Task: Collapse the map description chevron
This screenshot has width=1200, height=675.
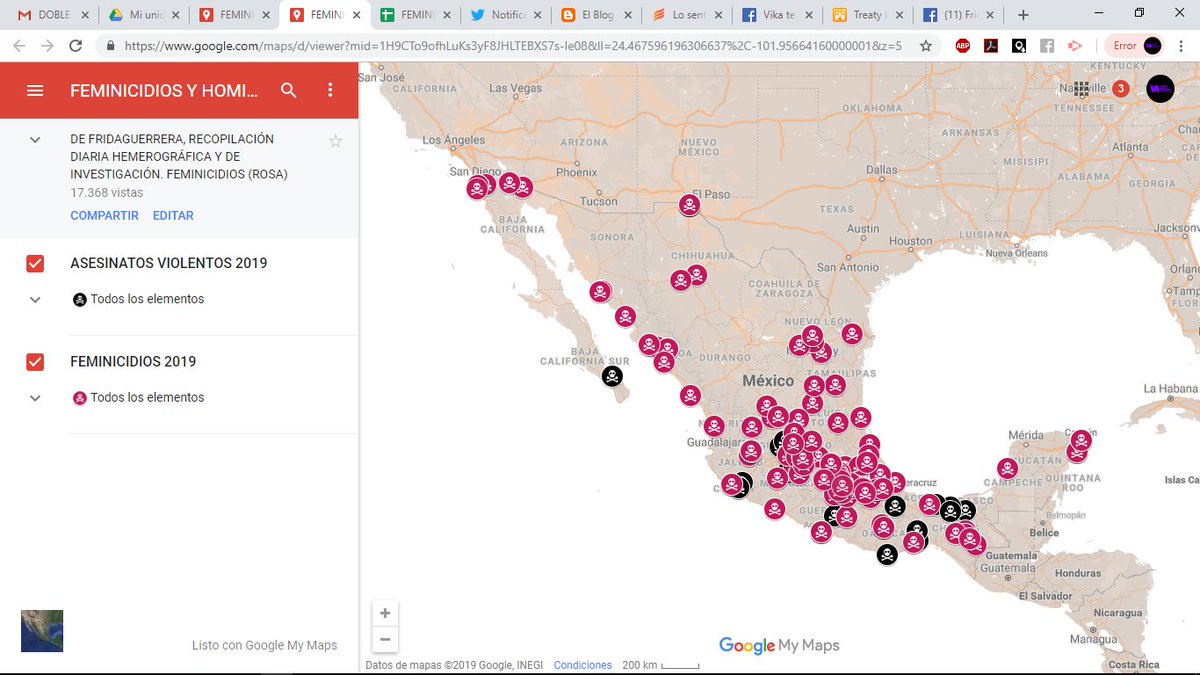Action: tap(35, 140)
